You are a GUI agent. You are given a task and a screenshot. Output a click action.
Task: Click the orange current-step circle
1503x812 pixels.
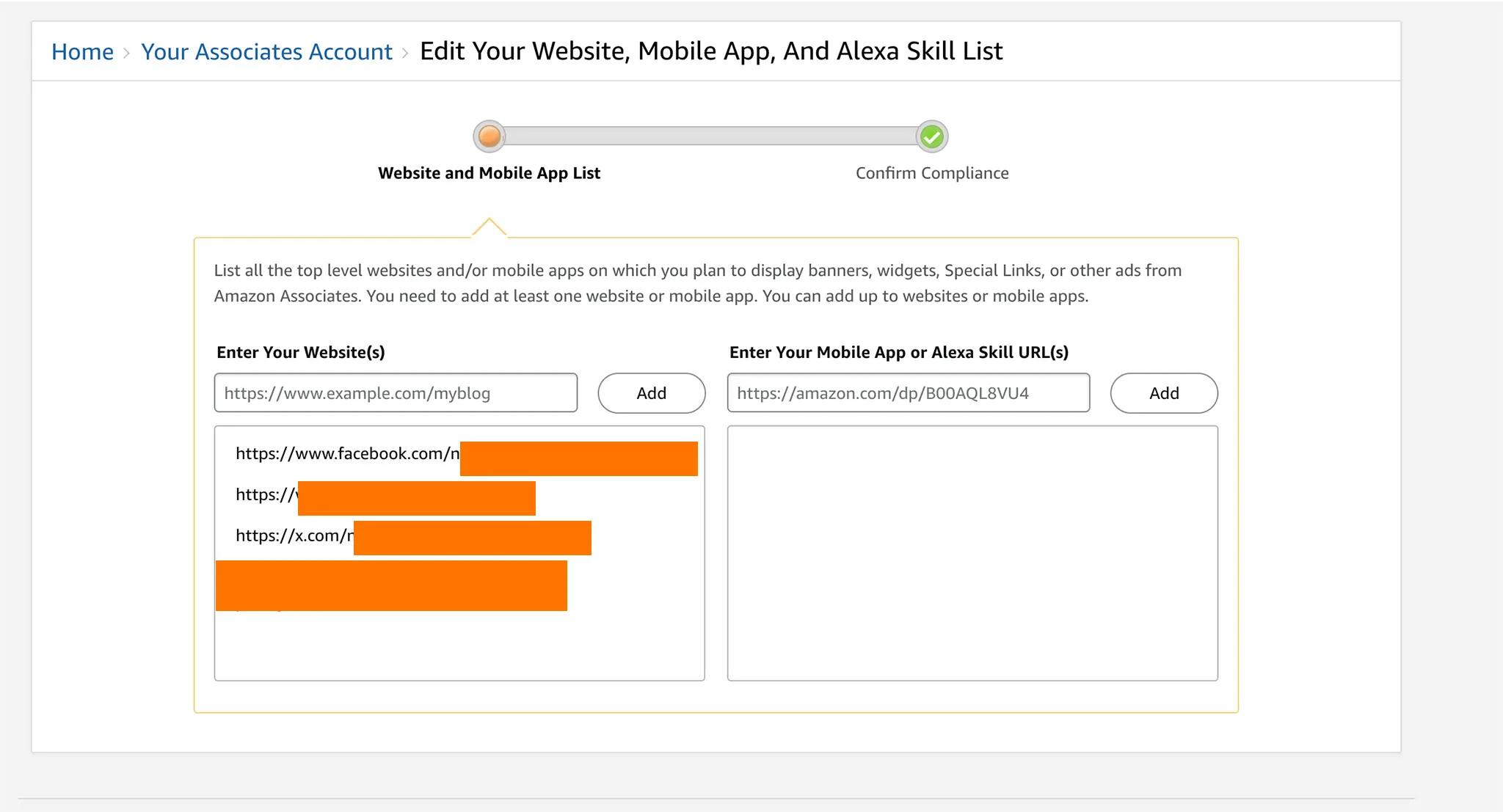490,136
